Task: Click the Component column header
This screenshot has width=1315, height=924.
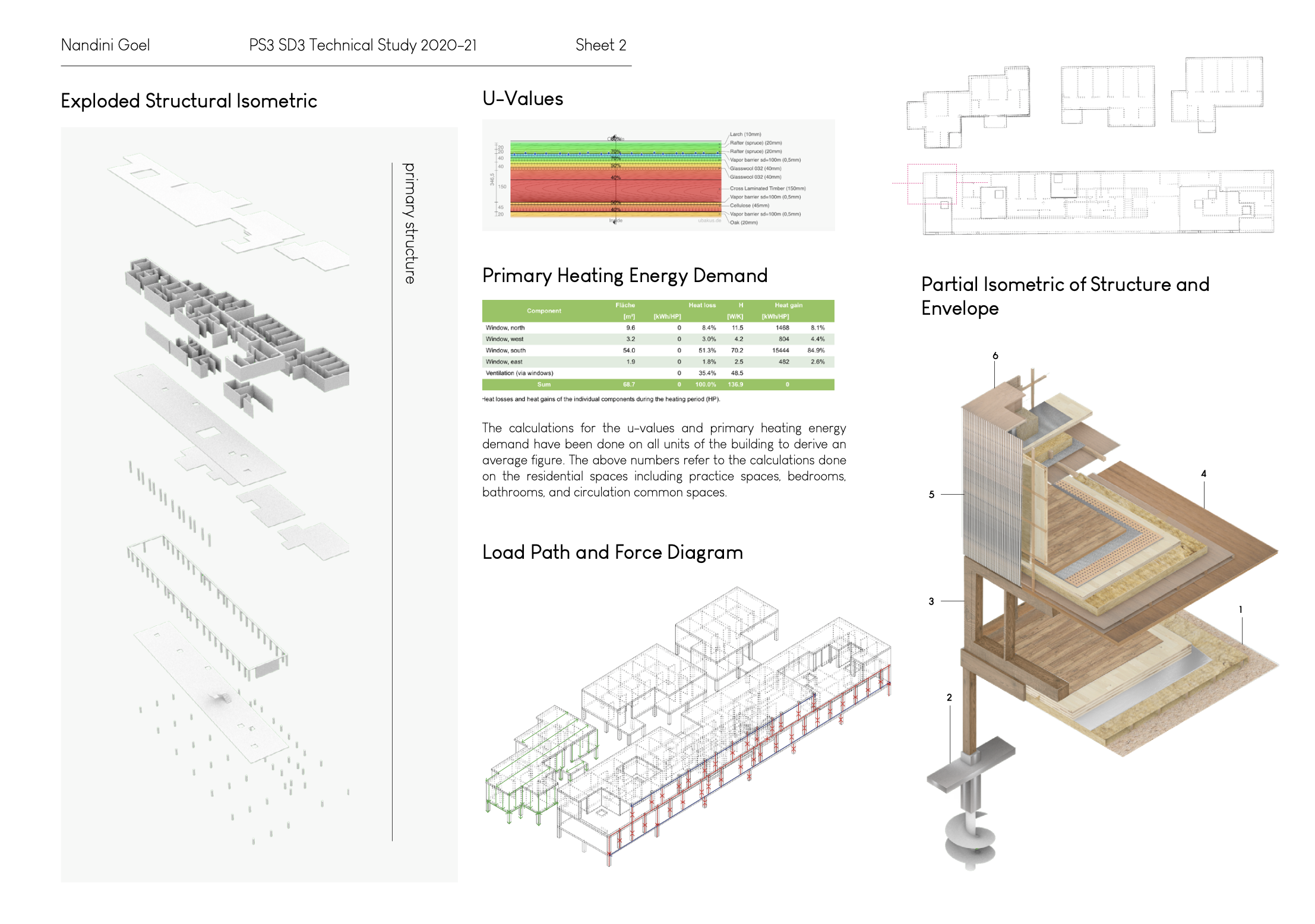Action: 543,311
